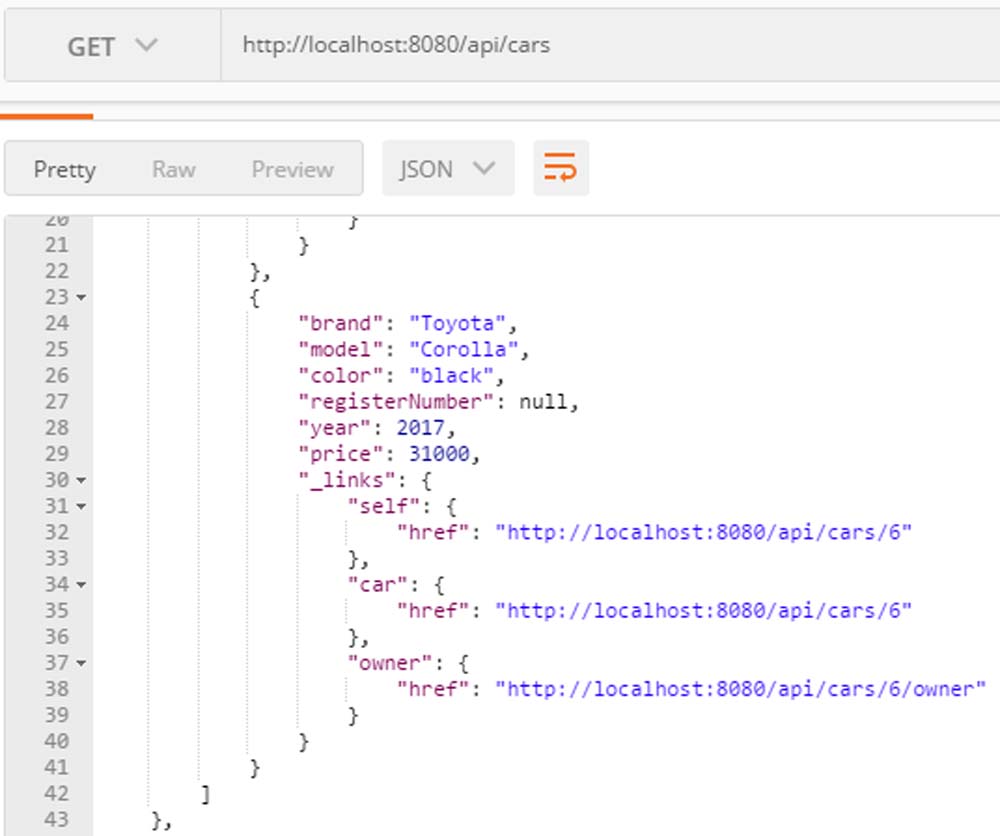Click the null registerNumber value
1000x836 pixels.
(x=548, y=402)
